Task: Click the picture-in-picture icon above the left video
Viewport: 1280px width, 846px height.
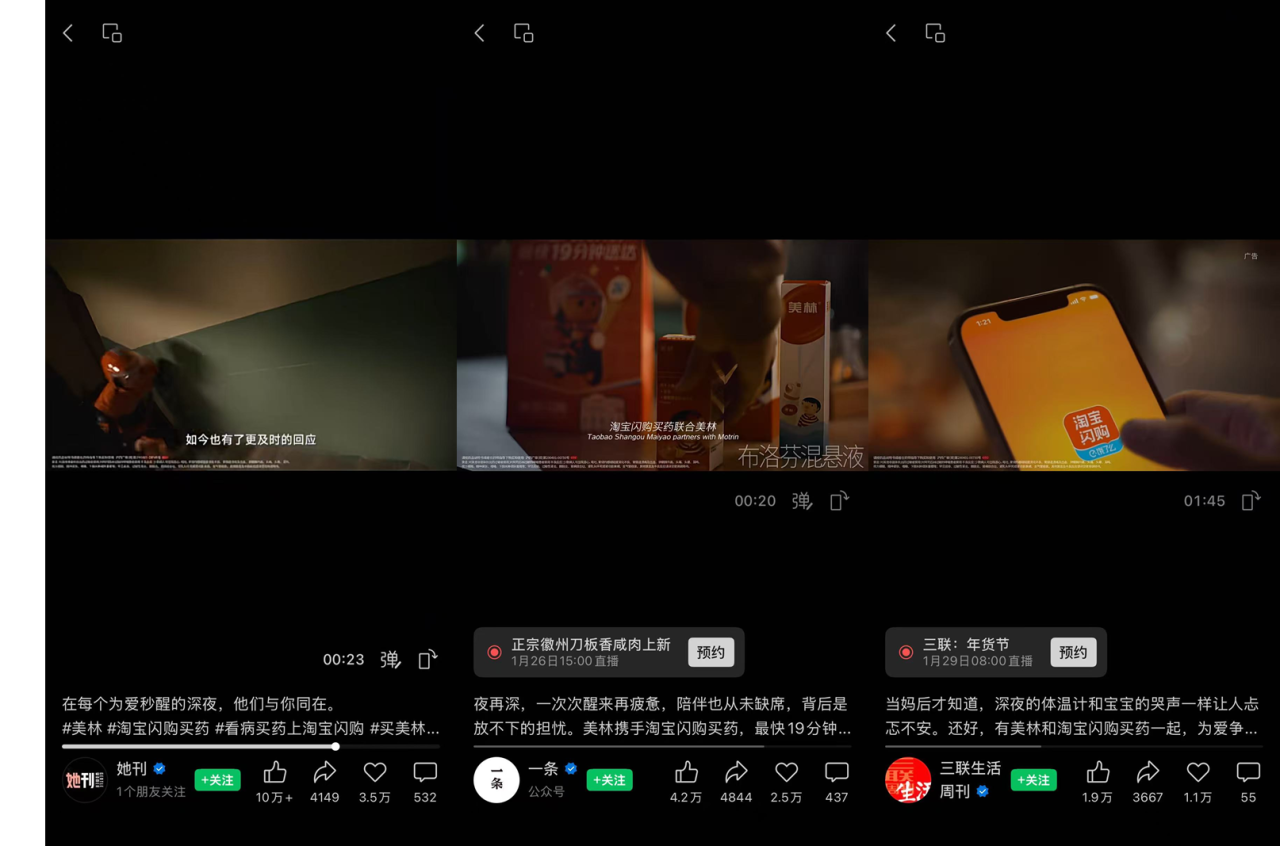Action: [111, 32]
